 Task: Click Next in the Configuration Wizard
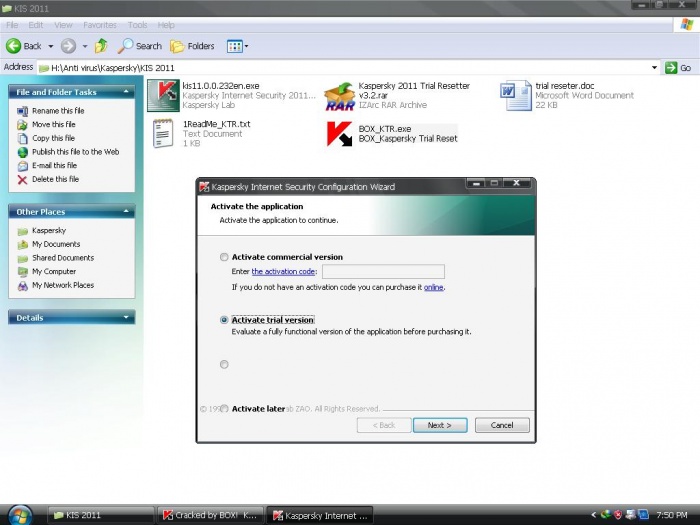pos(440,425)
